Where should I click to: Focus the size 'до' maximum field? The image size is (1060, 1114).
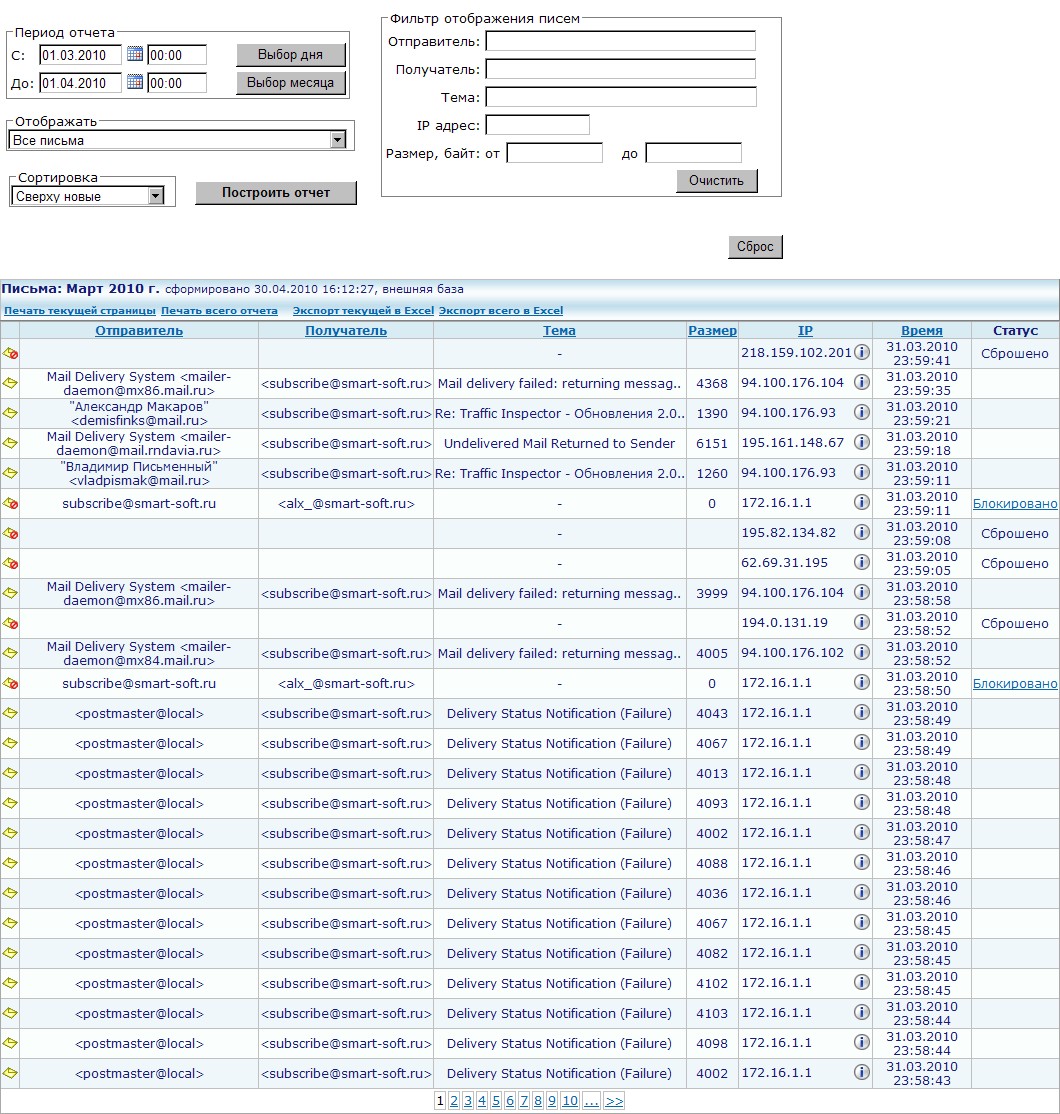(693, 153)
